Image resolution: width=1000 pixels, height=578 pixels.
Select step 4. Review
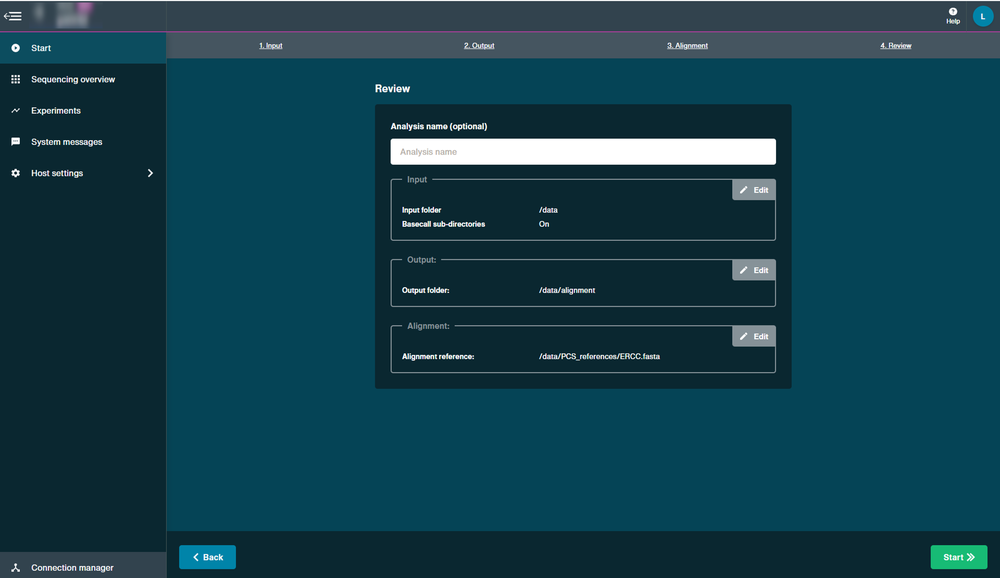pyautogui.click(x=895, y=45)
